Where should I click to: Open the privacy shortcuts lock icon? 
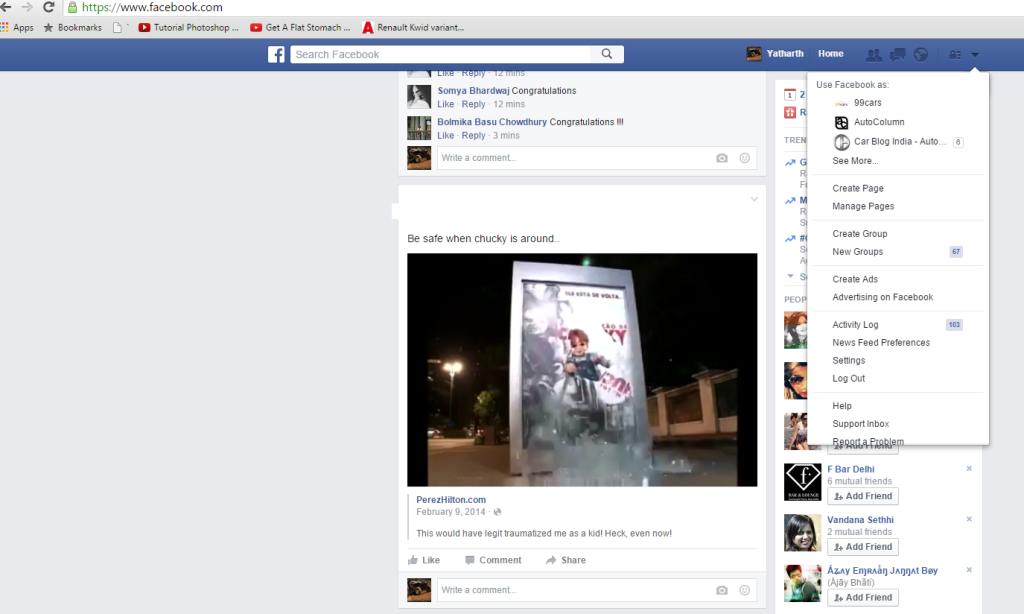pyautogui.click(x=954, y=54)
